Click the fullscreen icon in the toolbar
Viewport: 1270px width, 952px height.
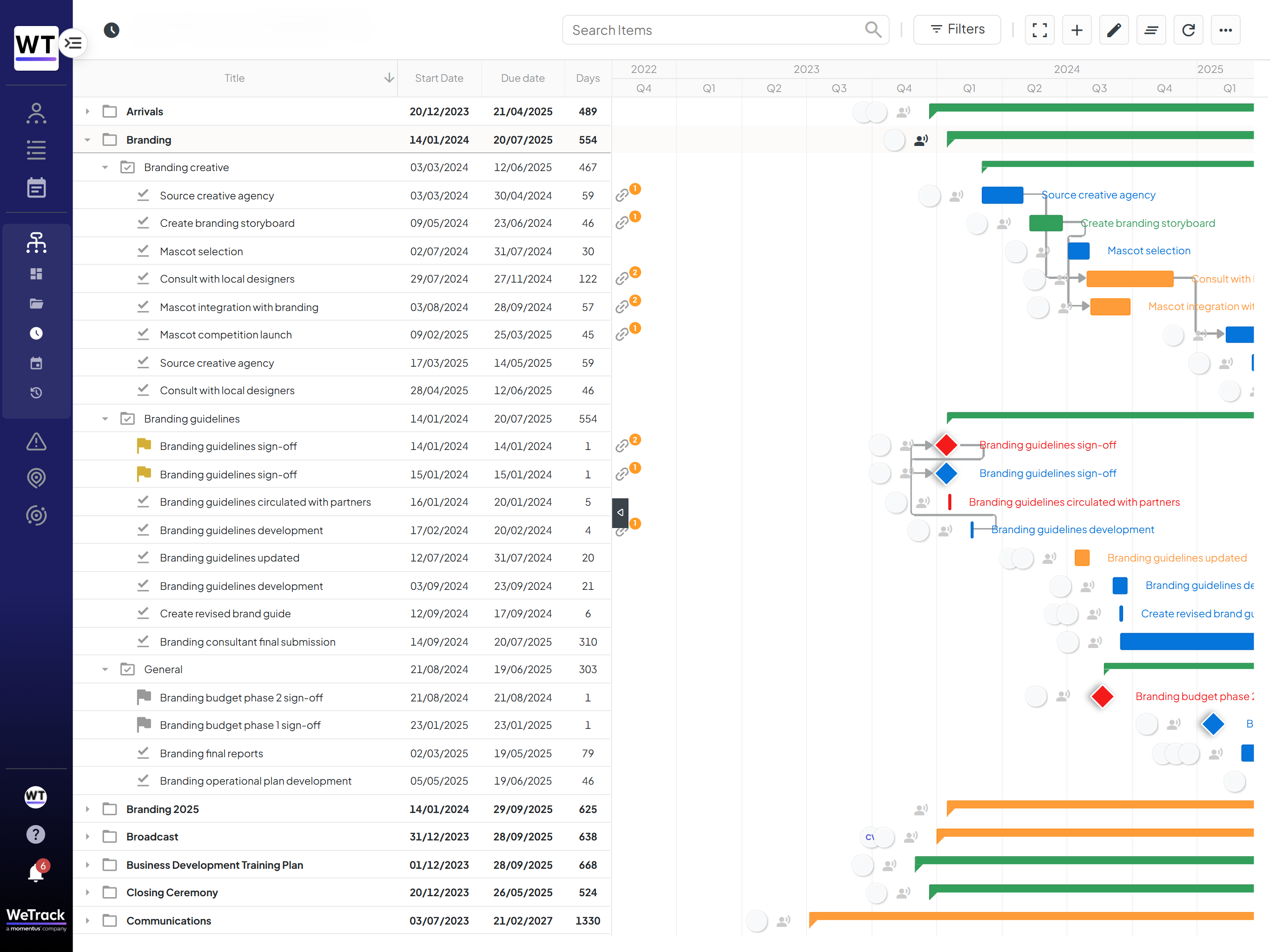pyautogui.click(x=1039, y=30)
